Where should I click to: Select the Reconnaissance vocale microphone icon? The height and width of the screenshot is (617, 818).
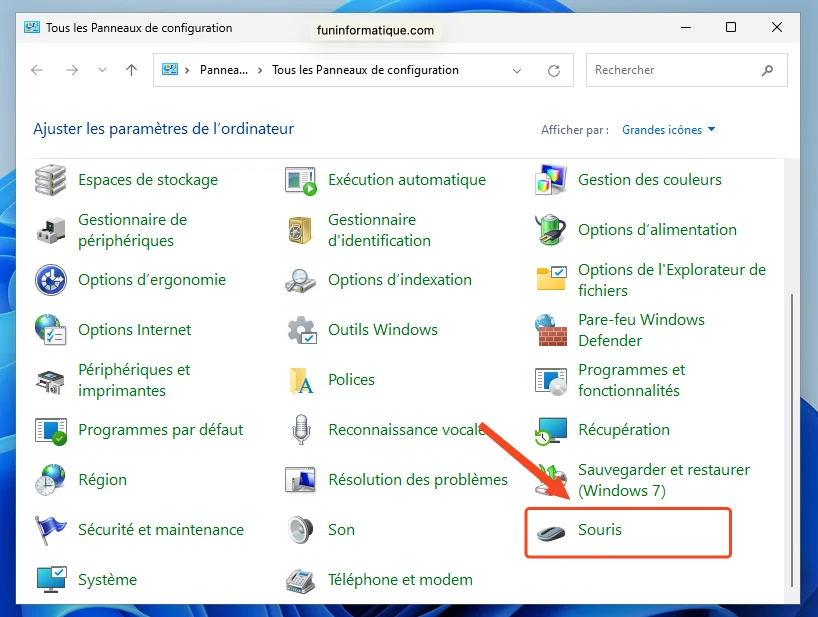click(x=298, y=430)
